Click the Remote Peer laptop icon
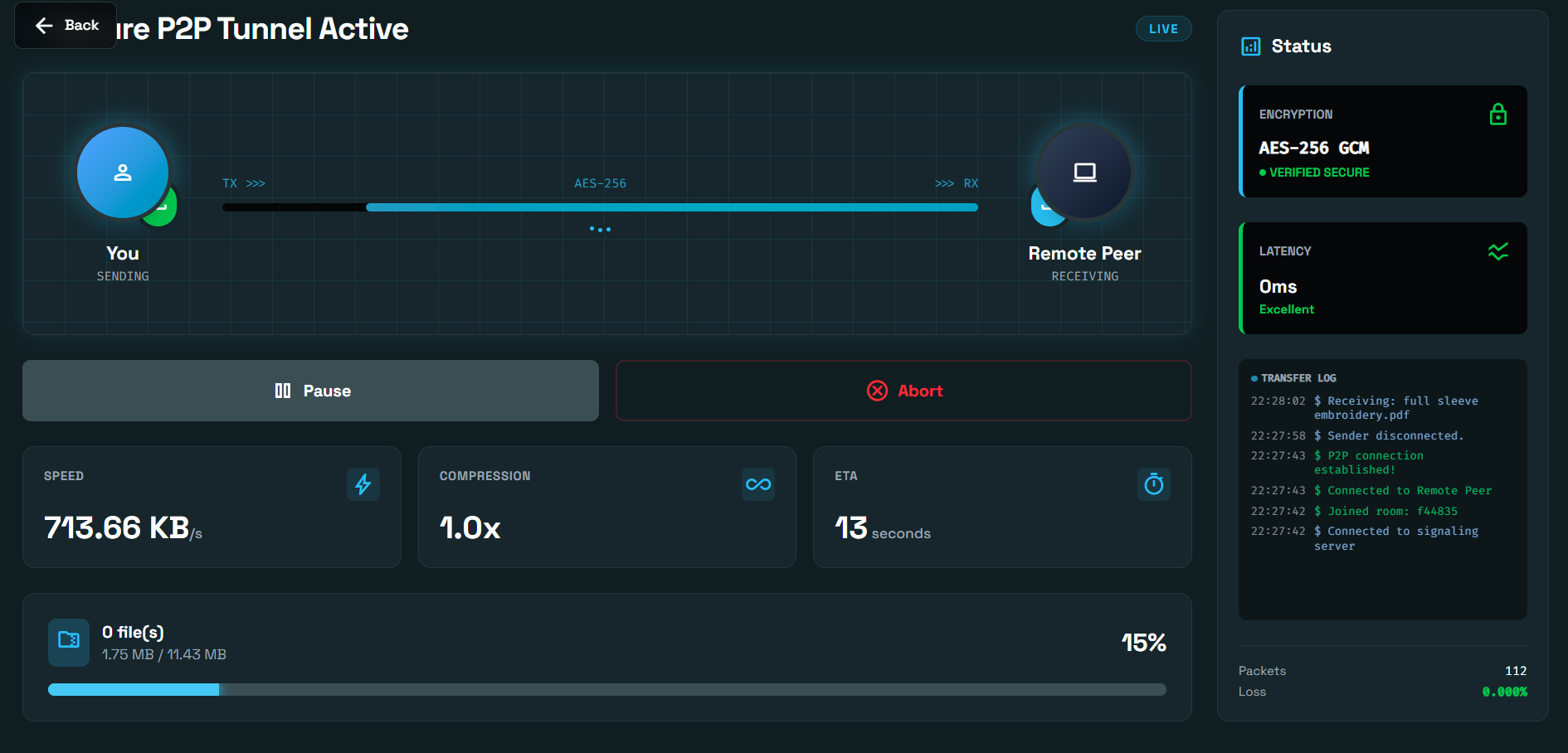The height and width of the screenshot is (753, 1568). coord(1084,172)
